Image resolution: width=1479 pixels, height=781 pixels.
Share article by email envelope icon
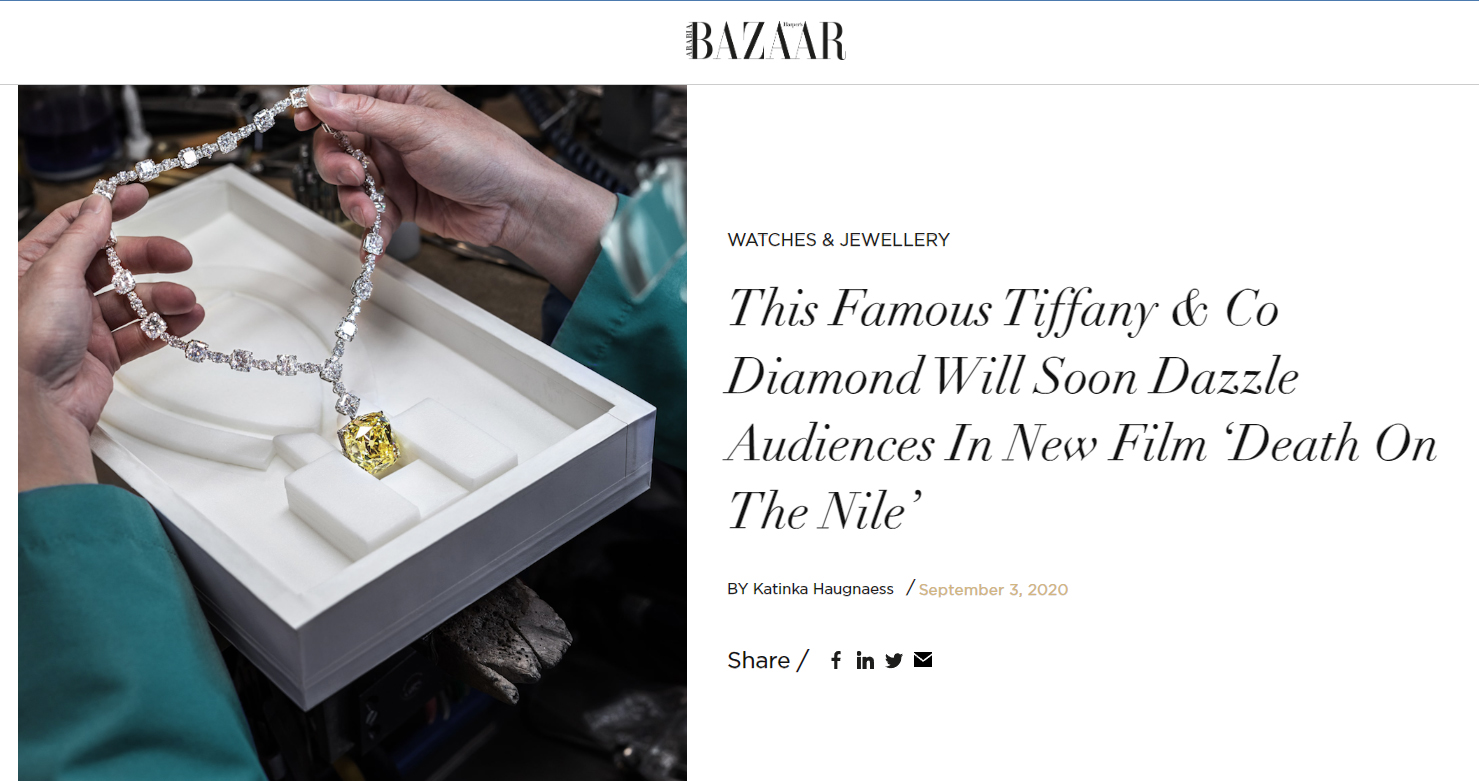[x=923, y=660]
